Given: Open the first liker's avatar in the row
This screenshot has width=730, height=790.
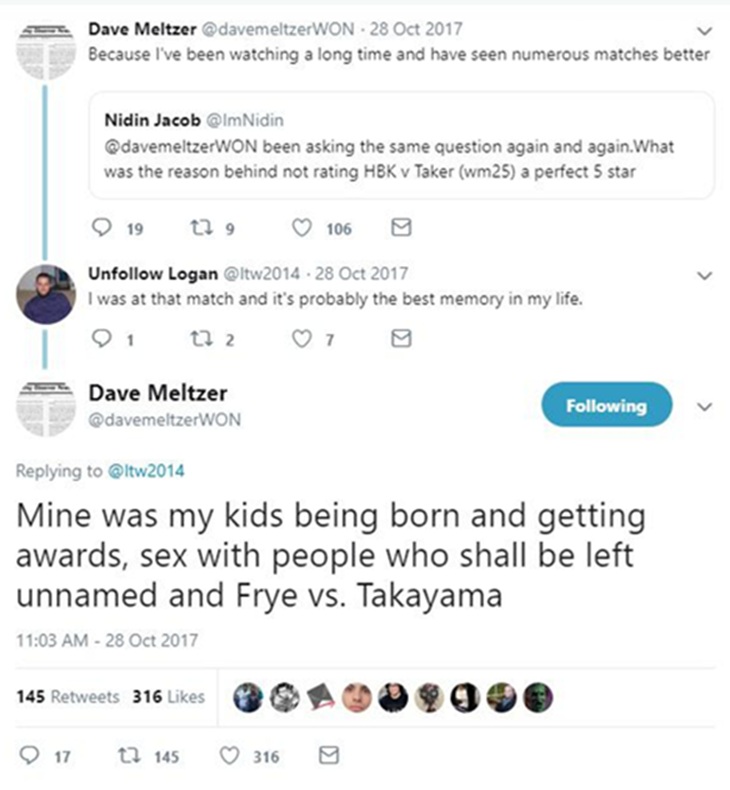Looking at the screenshot, I should (x=248, y=696).
